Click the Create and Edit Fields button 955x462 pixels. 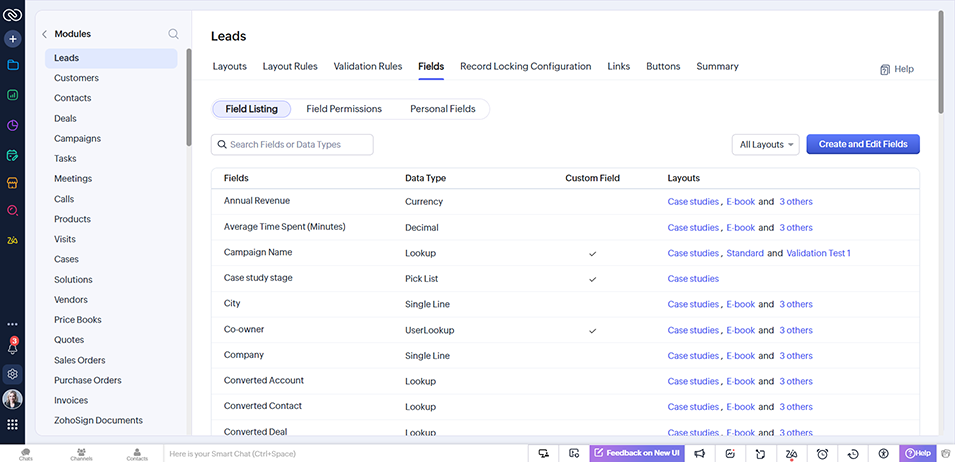click(x=862, y=144)
